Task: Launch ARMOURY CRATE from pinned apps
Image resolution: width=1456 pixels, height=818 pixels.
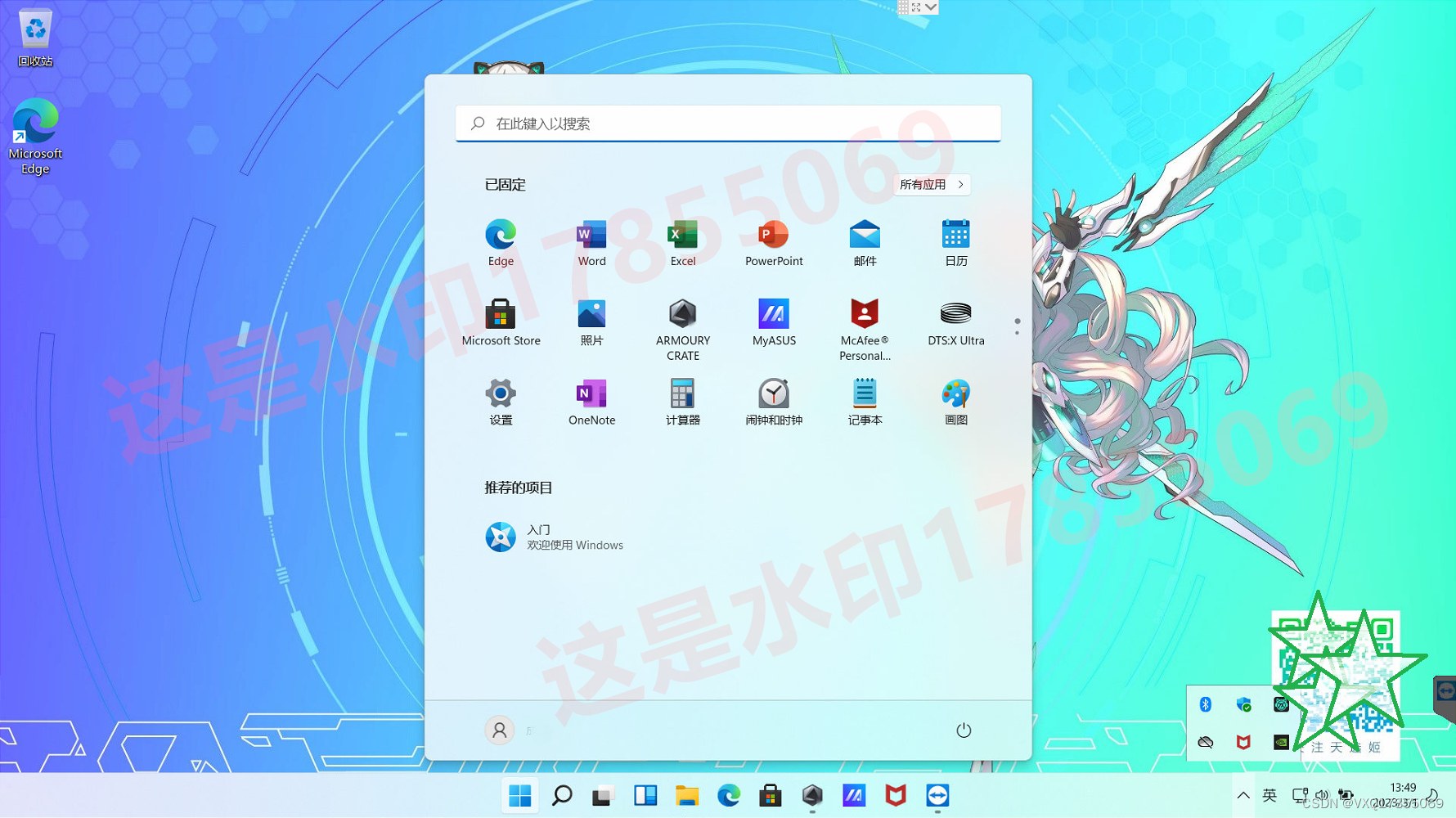Action: click(682, 330)
